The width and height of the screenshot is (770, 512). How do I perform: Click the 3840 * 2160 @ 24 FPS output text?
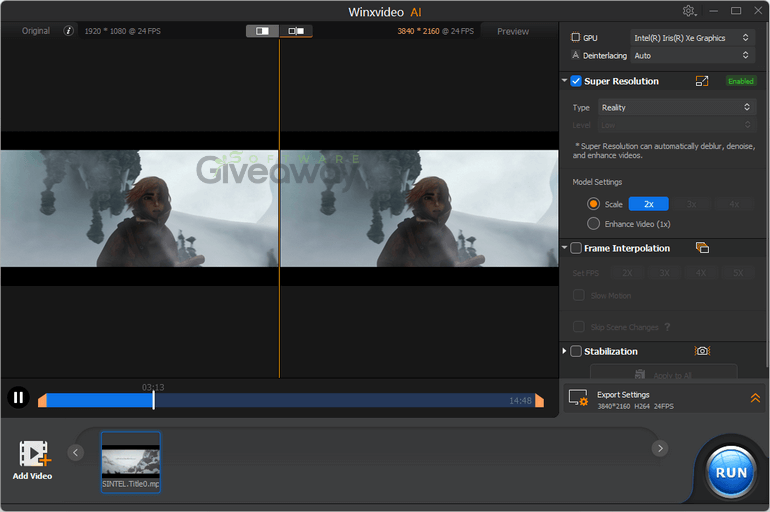click(436, 31)
